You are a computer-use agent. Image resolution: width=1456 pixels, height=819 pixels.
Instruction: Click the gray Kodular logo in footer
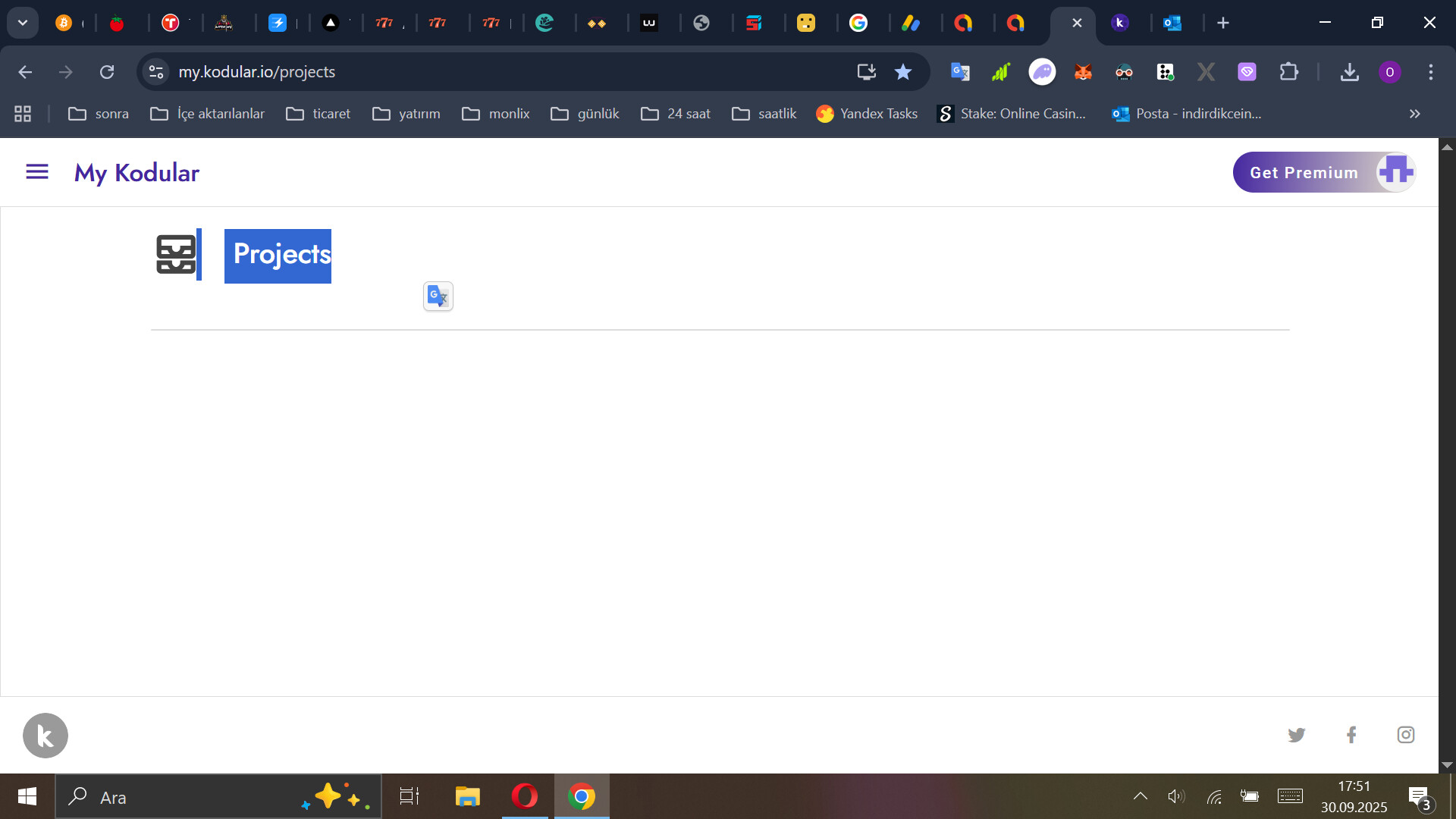point(45,736)
